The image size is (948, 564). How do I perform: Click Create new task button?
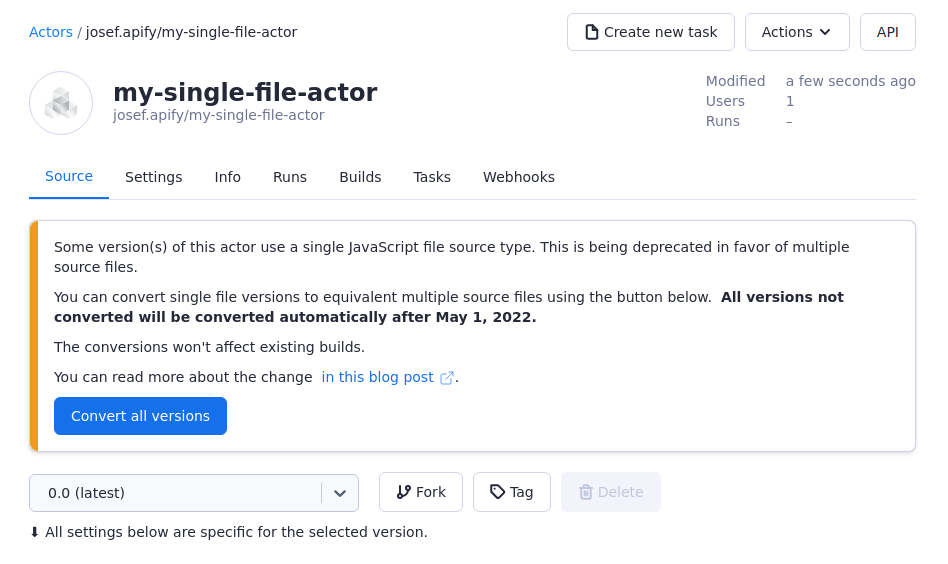tap(651, 32)
